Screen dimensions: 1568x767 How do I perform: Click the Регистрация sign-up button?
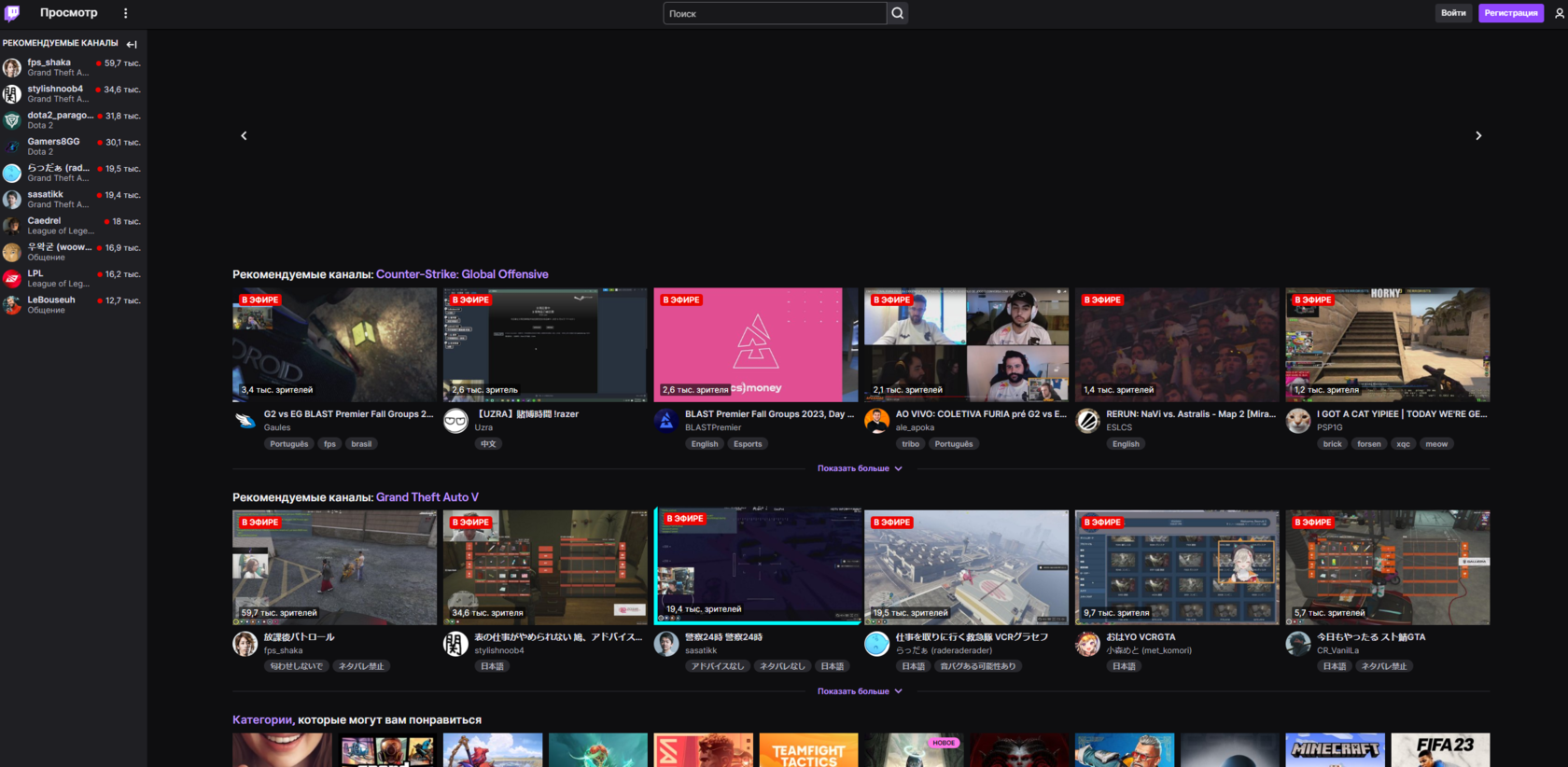click(x=1511, y=13)
